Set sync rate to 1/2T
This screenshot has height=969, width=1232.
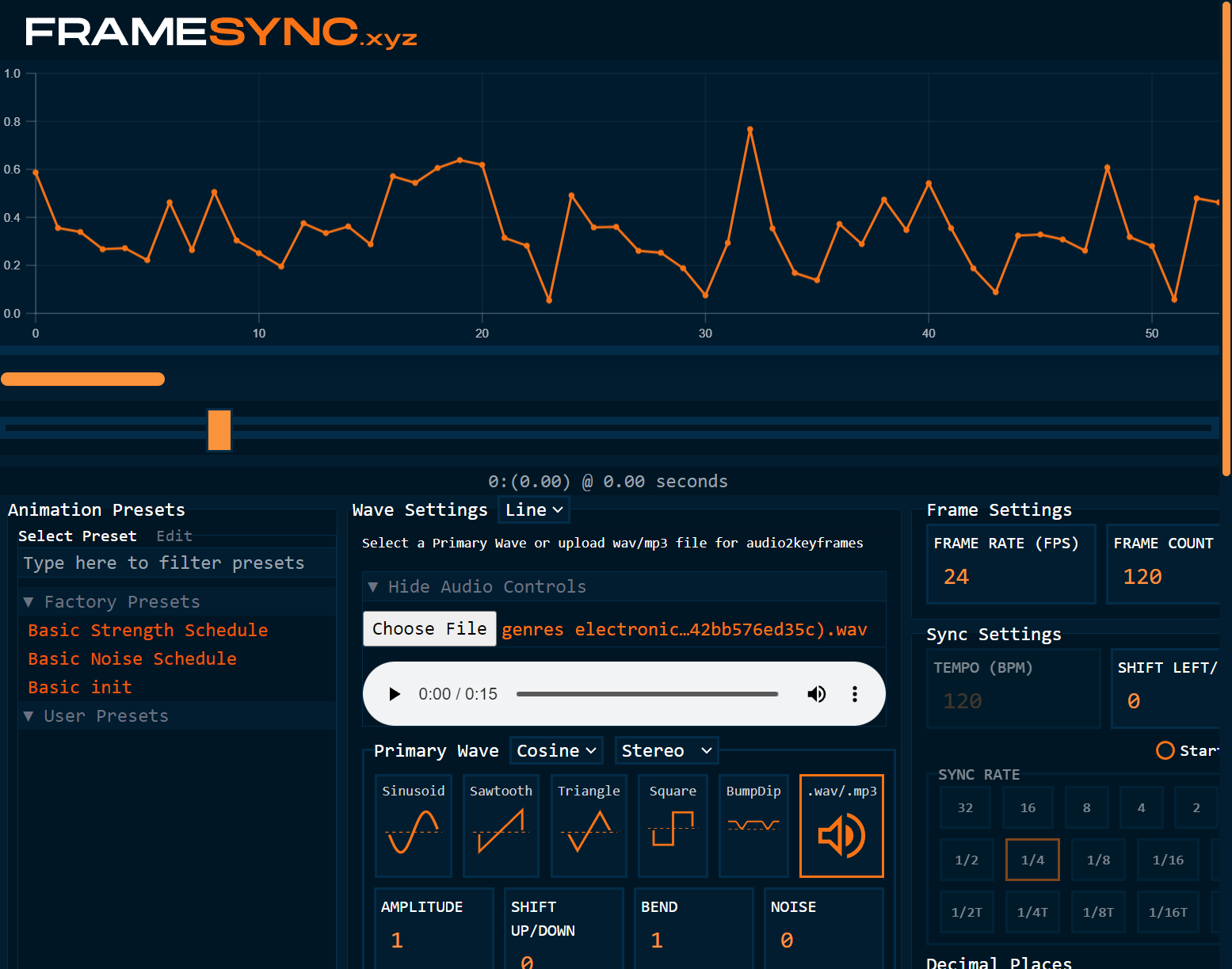coord(967,912)
